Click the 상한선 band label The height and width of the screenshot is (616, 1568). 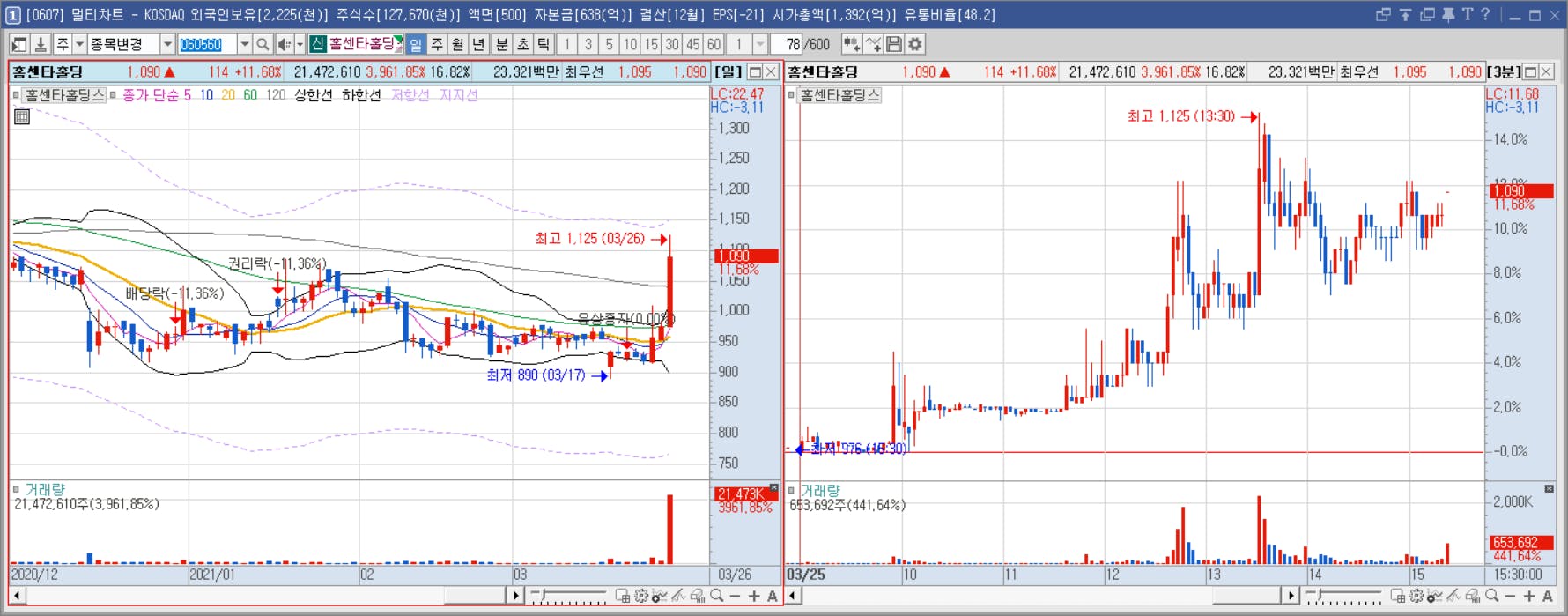tap(314, 95)
